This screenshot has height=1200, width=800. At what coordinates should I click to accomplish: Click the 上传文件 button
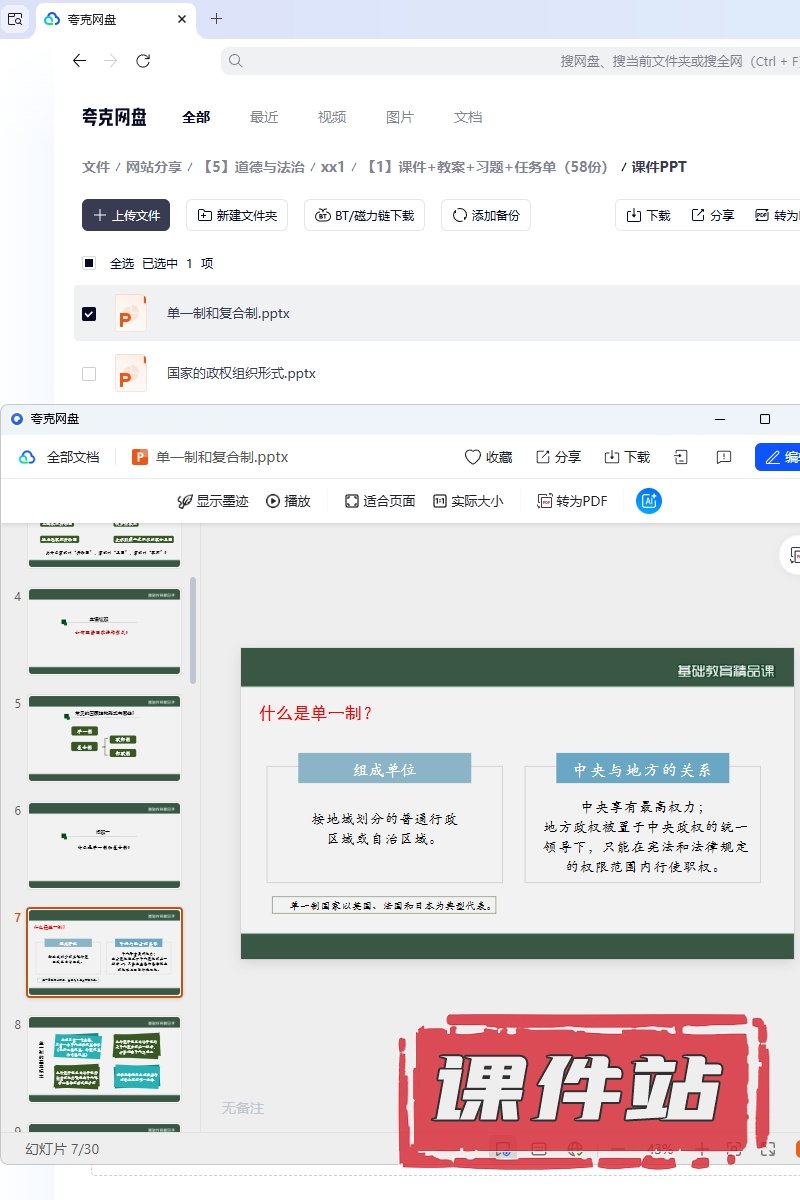[x=126, y=215]
